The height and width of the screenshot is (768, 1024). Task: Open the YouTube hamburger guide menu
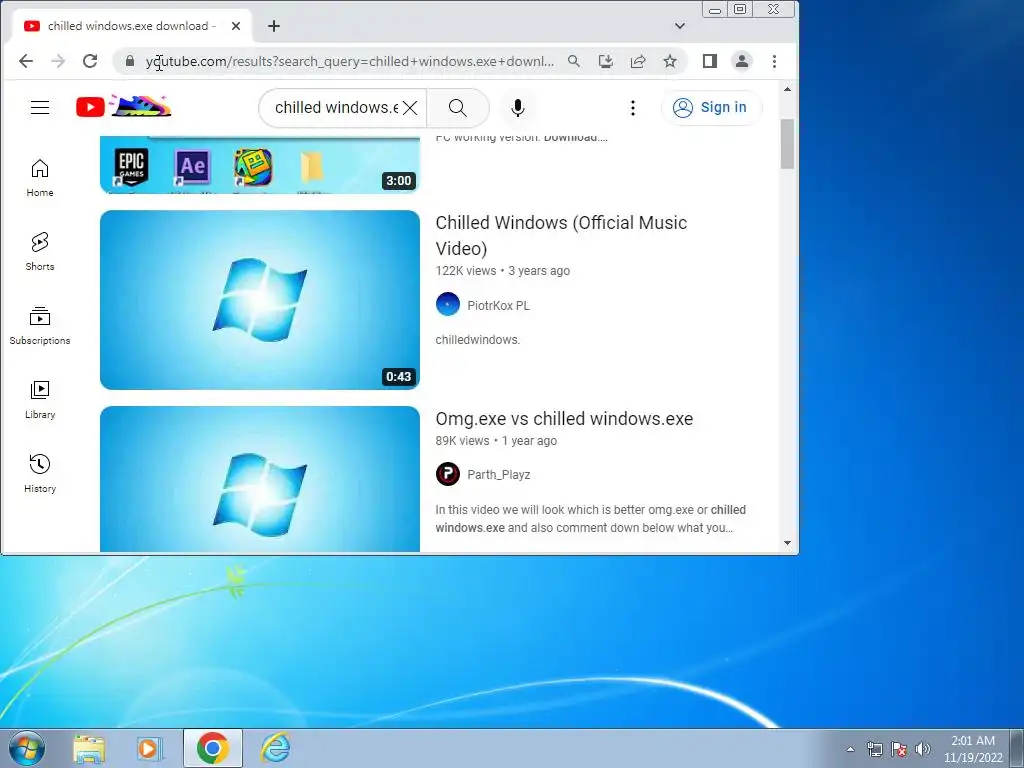(x=40, y=108)
